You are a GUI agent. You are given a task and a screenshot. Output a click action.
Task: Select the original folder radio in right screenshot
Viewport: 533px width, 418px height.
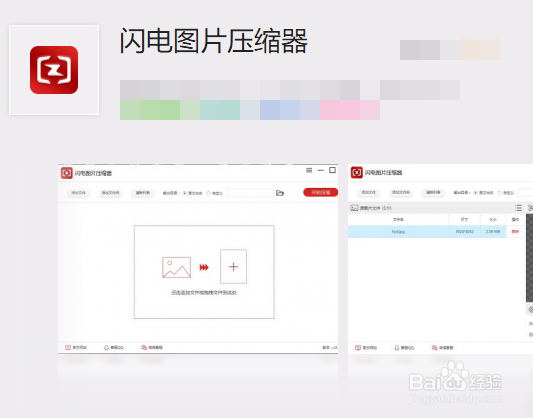tap(476, 193)
